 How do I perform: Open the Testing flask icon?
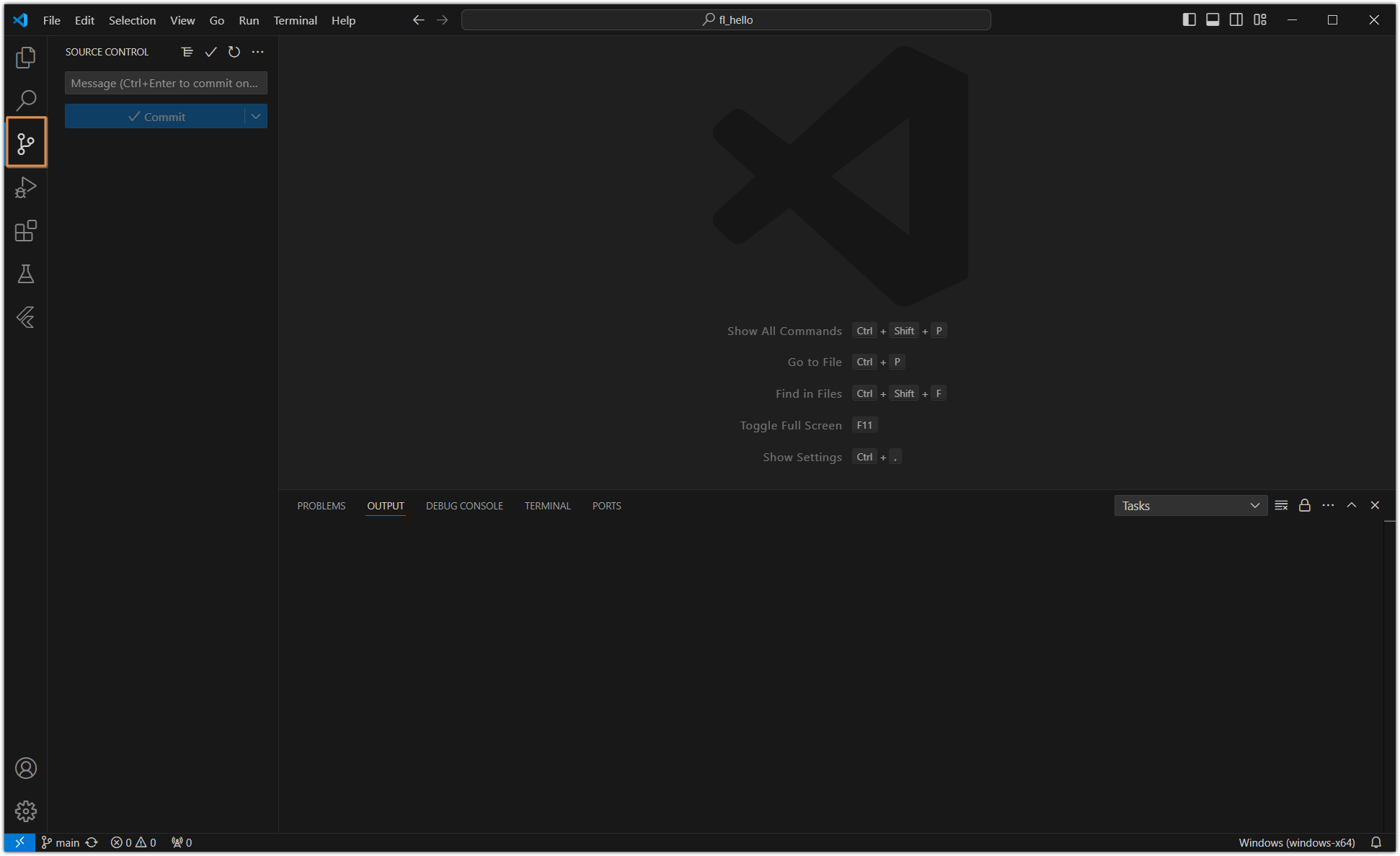26,274
